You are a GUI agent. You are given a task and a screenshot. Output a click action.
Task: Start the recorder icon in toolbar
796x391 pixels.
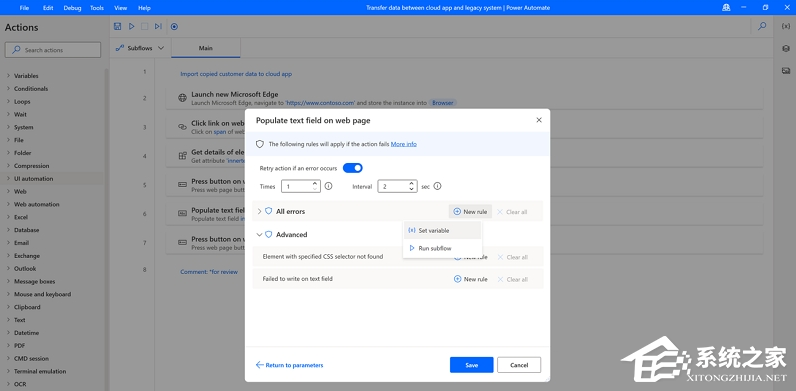174,26
